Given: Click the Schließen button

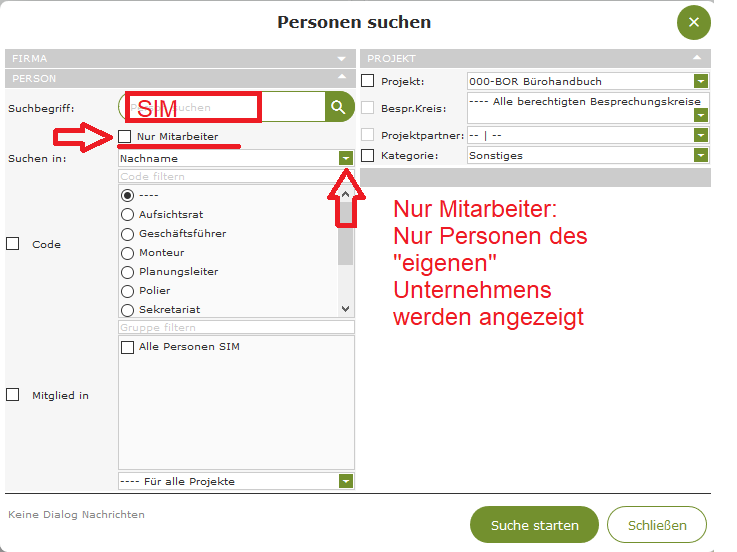Looking at the screenshot, I should coord(657,525).
